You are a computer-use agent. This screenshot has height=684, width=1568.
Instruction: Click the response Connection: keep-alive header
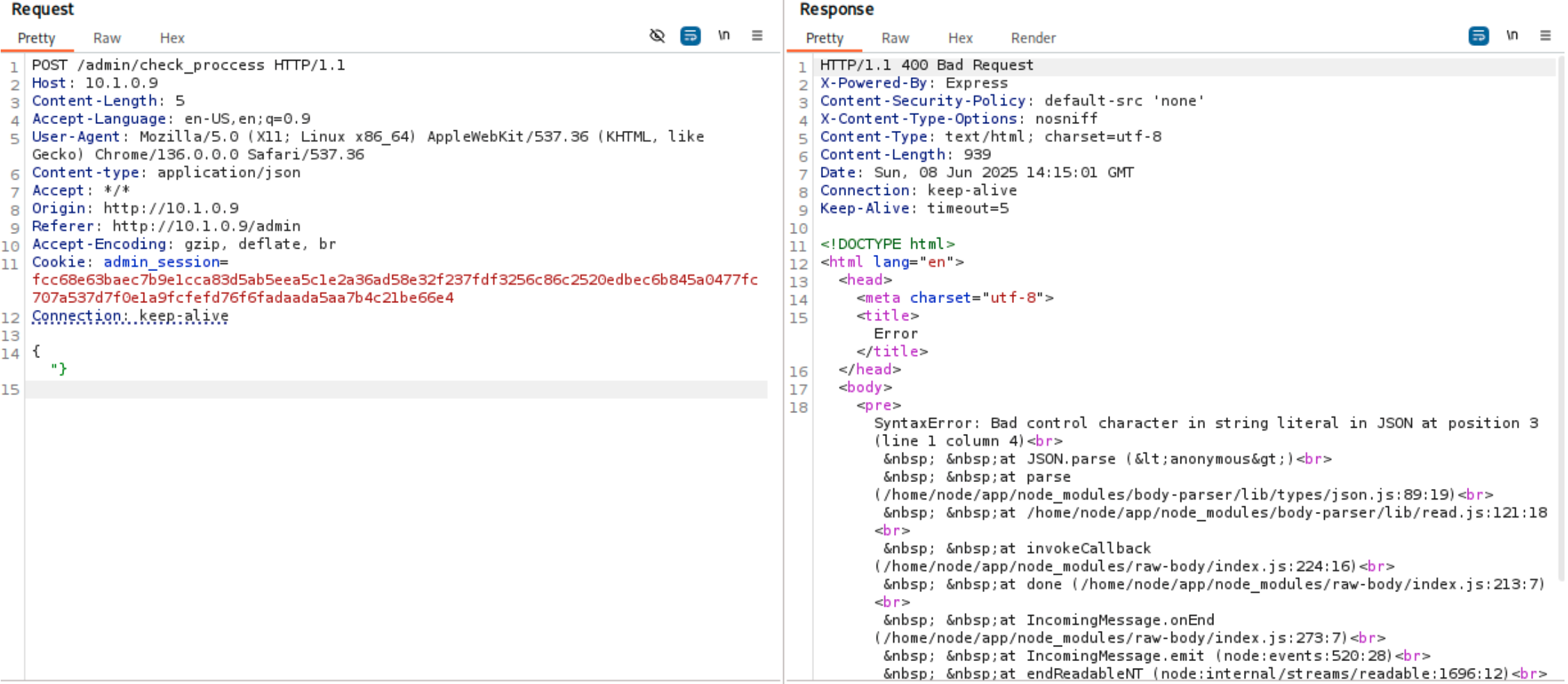pyautogui.click(x=918, y=190)
